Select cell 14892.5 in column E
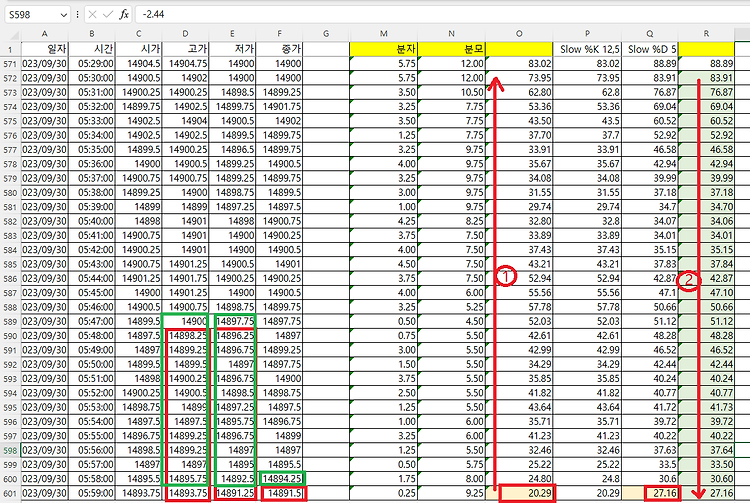This screenshot has height=503, width=750. (232, 479)
